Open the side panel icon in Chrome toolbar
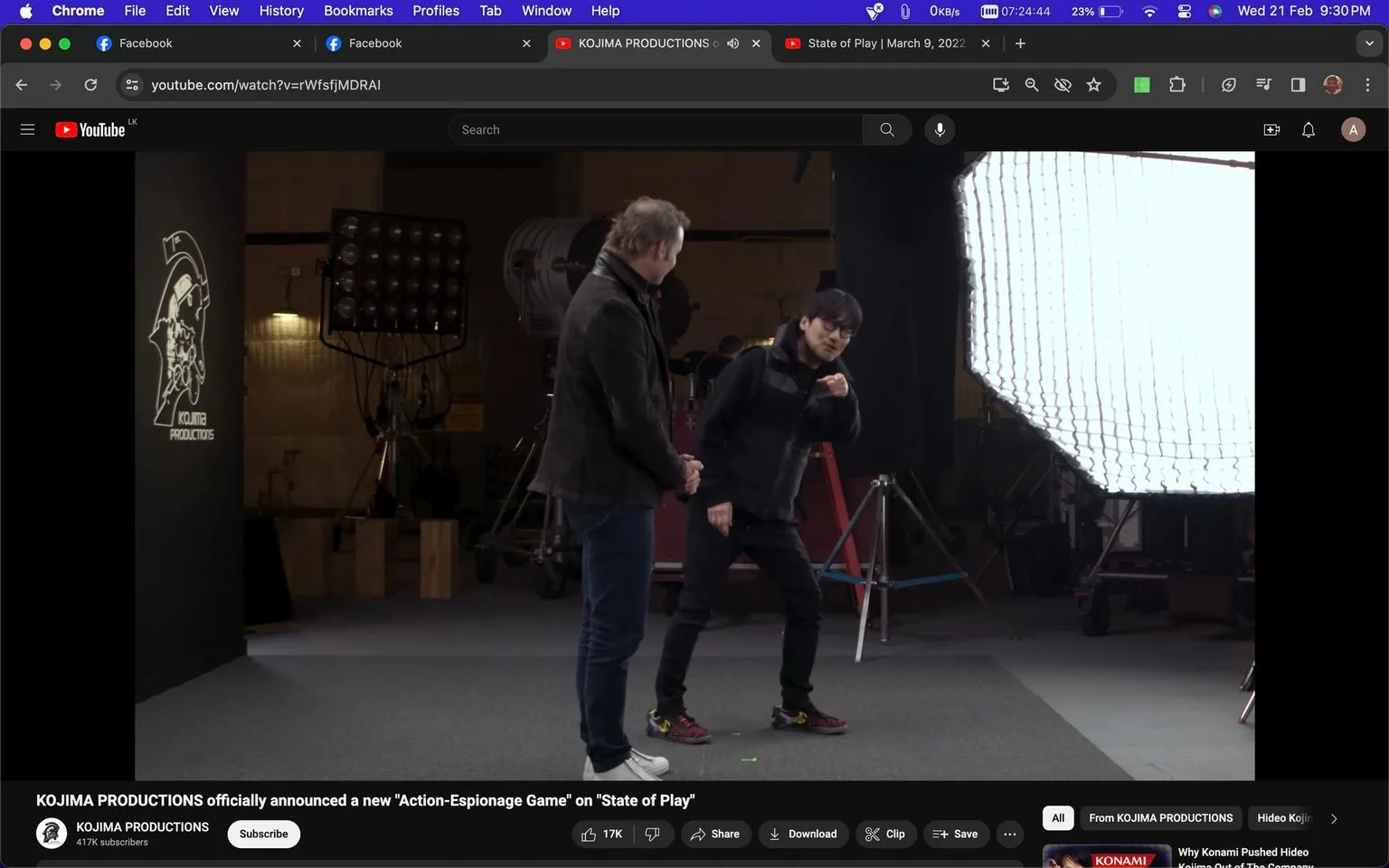This screenshot has width=1389, height=868. (x=1298, y=84)
